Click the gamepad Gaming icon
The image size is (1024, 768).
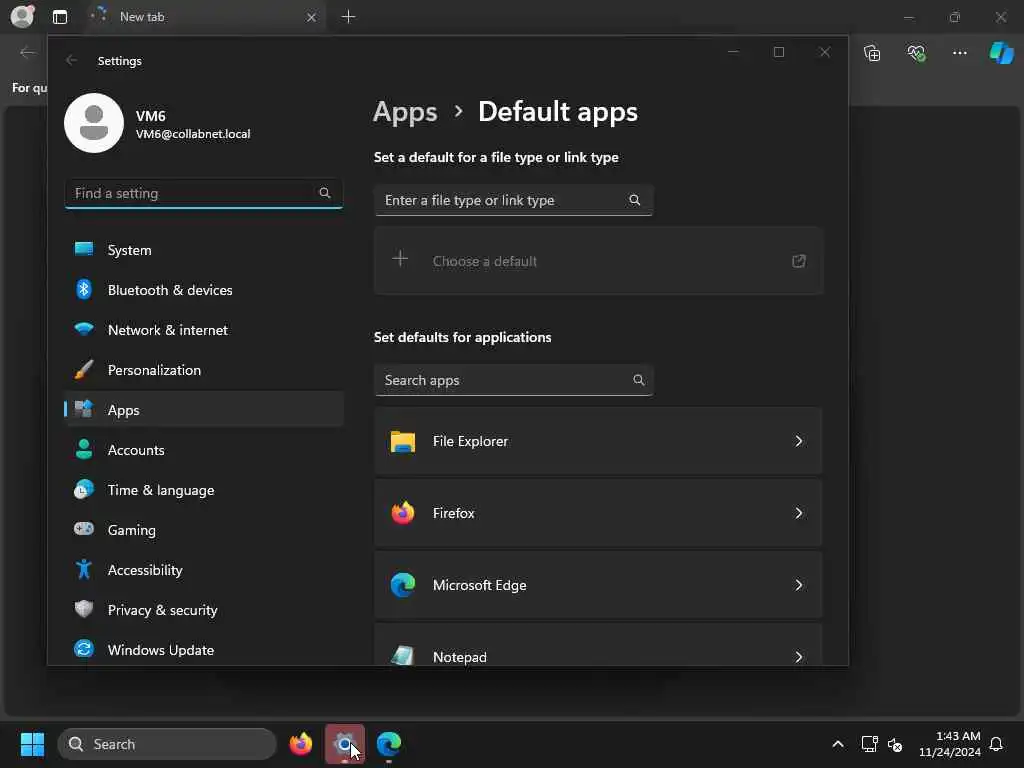[x=84, y=528]
